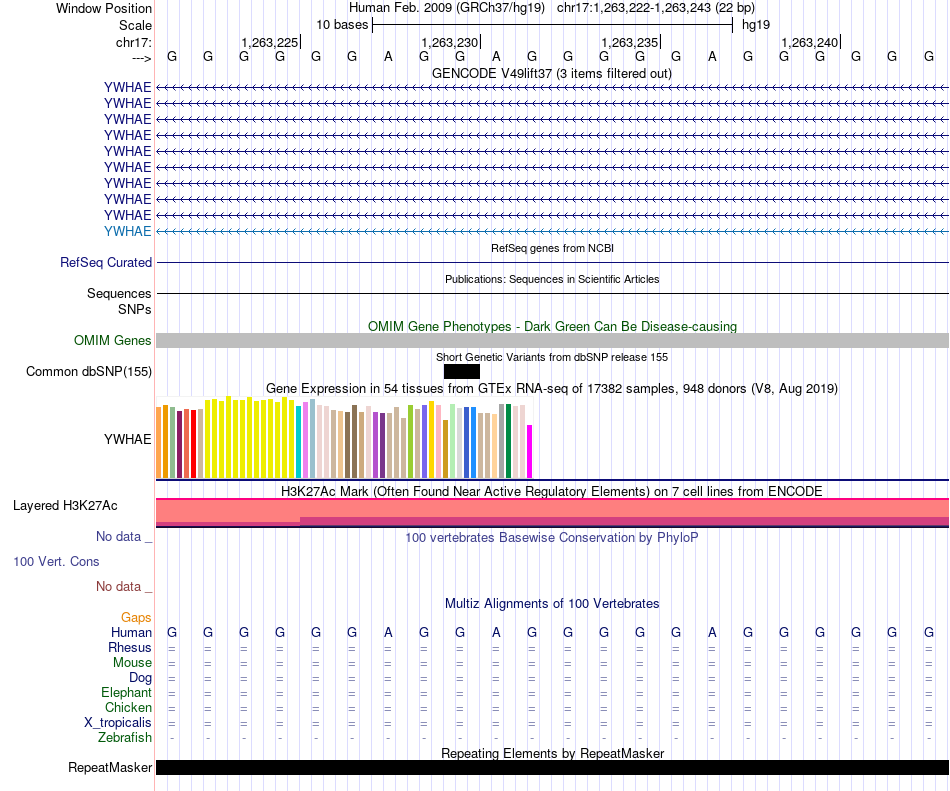Open the OMIM Genes track label
950x791 pixels.
[113, 341]
